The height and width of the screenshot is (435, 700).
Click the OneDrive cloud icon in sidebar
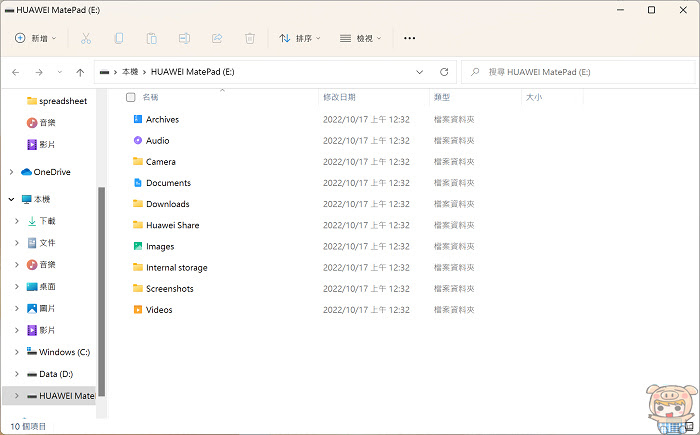click(x=26, y=172)
